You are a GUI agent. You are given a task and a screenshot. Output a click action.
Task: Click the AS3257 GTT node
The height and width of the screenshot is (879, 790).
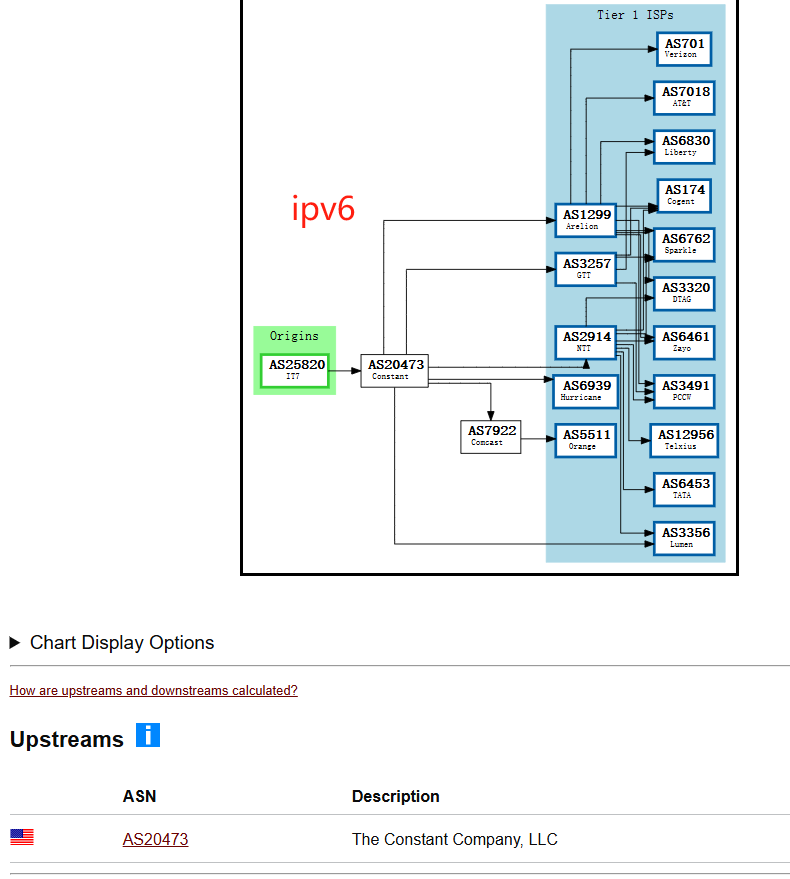pyautogui.click(x=586, y=269)
